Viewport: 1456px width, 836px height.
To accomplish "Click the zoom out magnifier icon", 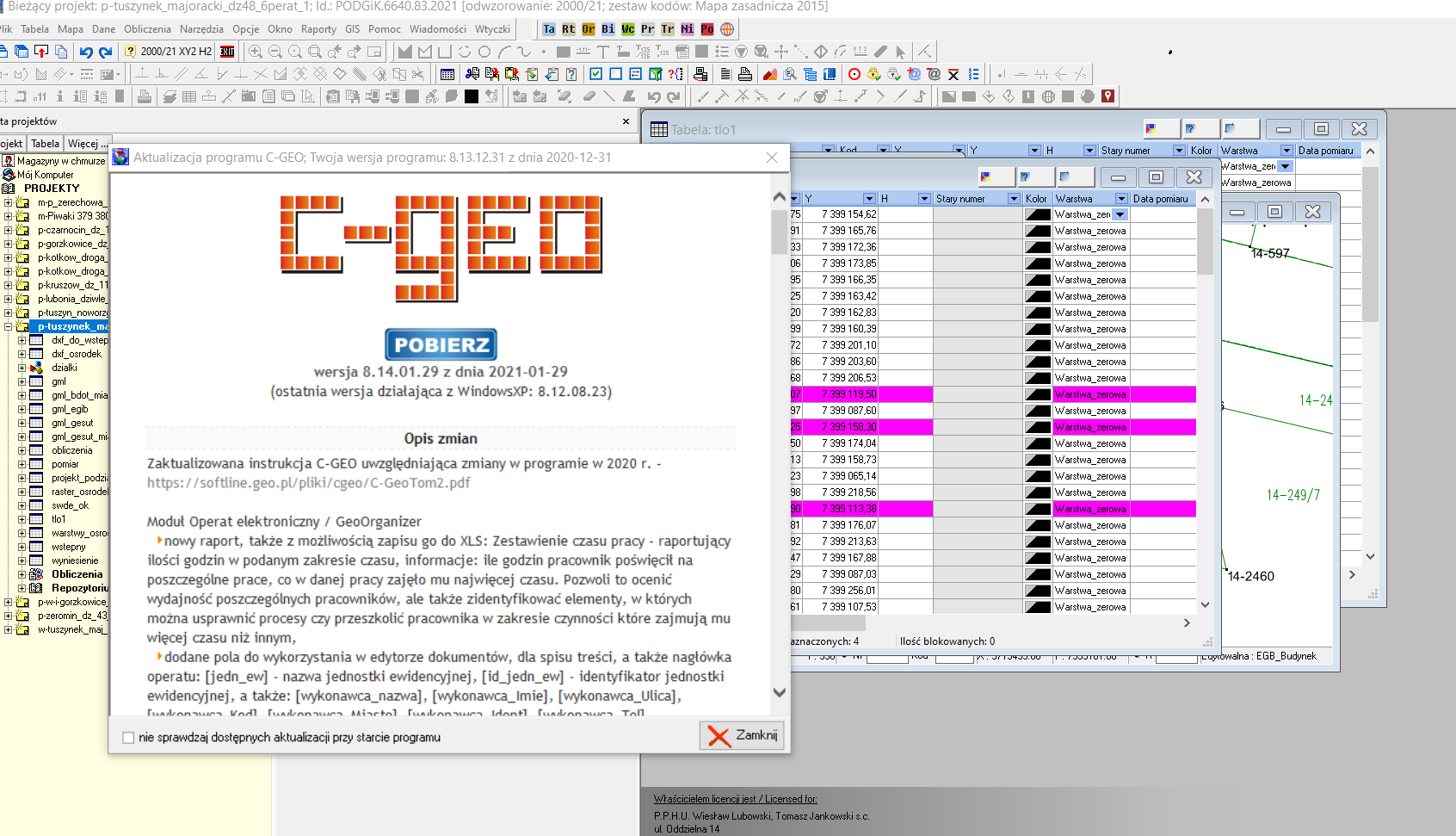I will (x=275, y=52).
